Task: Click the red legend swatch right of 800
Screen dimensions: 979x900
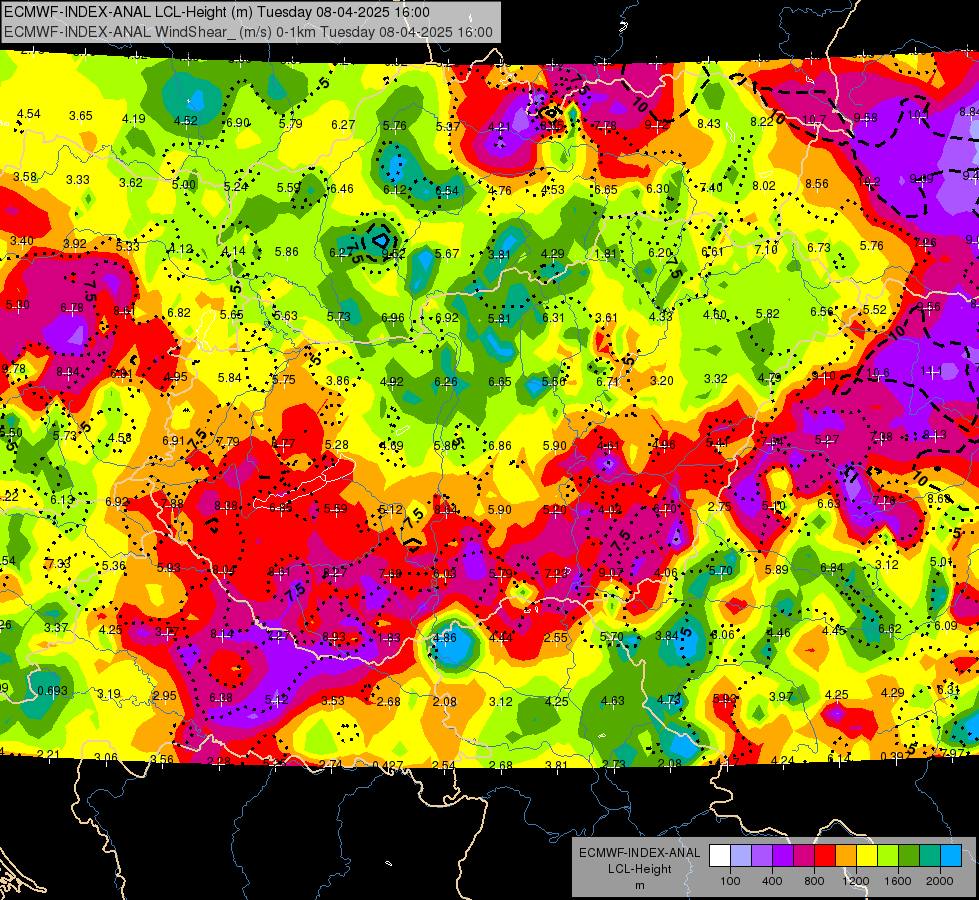Action: coord(825,856)
